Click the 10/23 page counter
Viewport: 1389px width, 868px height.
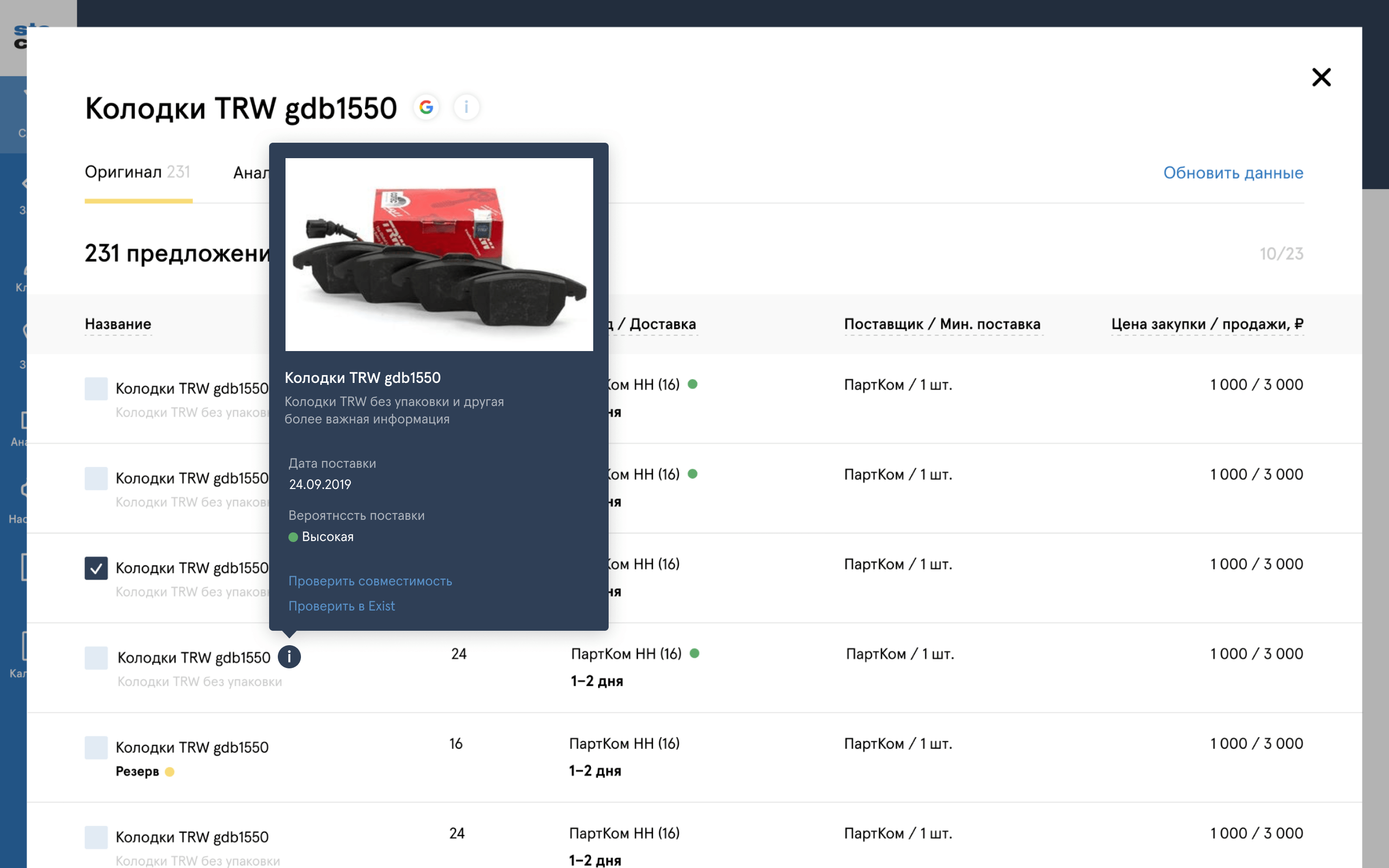point(1281,254)
